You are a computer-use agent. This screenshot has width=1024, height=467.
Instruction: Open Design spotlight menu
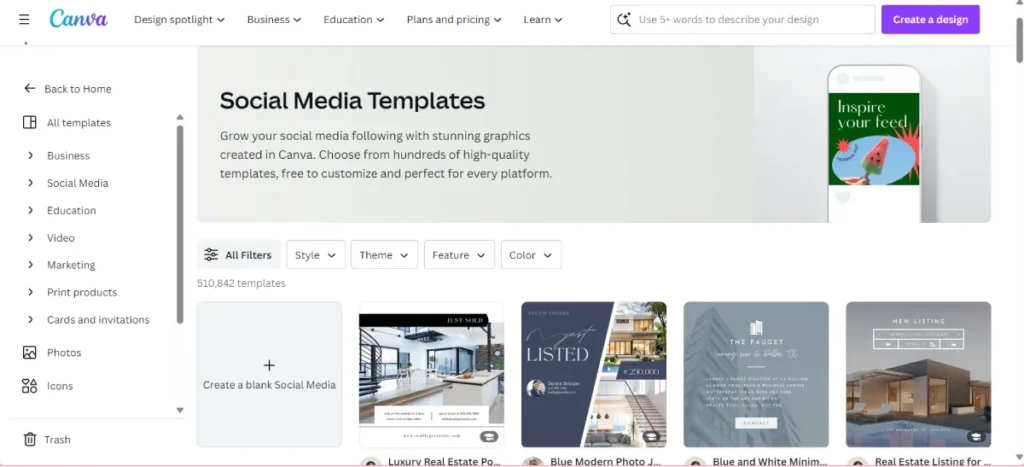[x=180, y=20]
